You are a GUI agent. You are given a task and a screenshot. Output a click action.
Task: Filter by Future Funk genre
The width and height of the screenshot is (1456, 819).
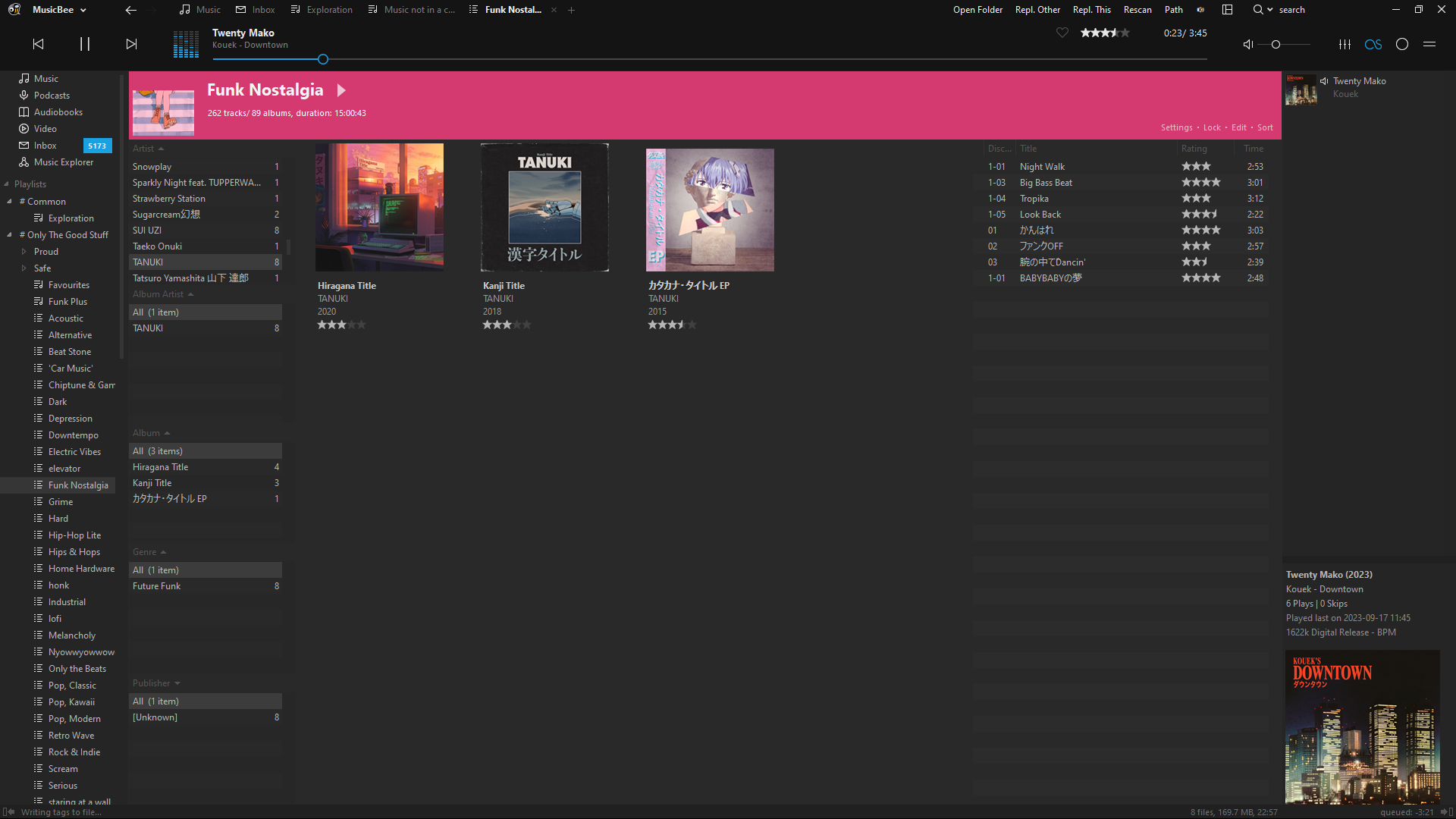[206, 586]
